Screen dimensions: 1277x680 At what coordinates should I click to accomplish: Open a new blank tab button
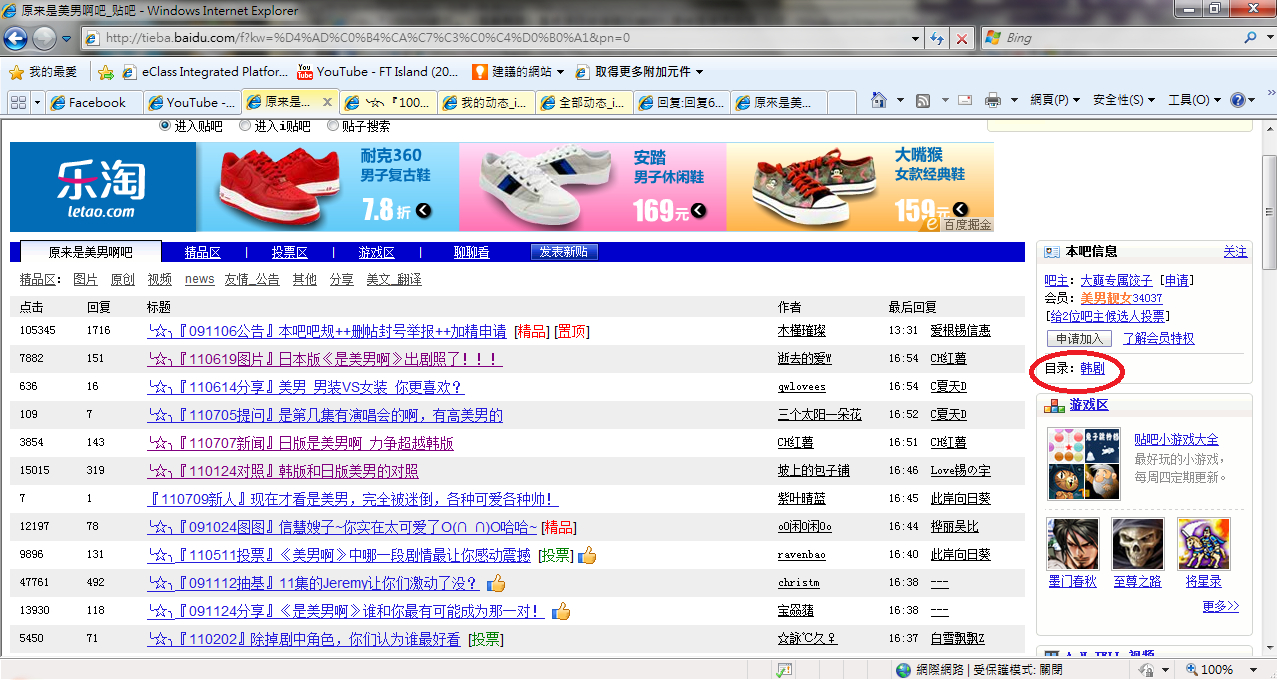coord(842,102)
